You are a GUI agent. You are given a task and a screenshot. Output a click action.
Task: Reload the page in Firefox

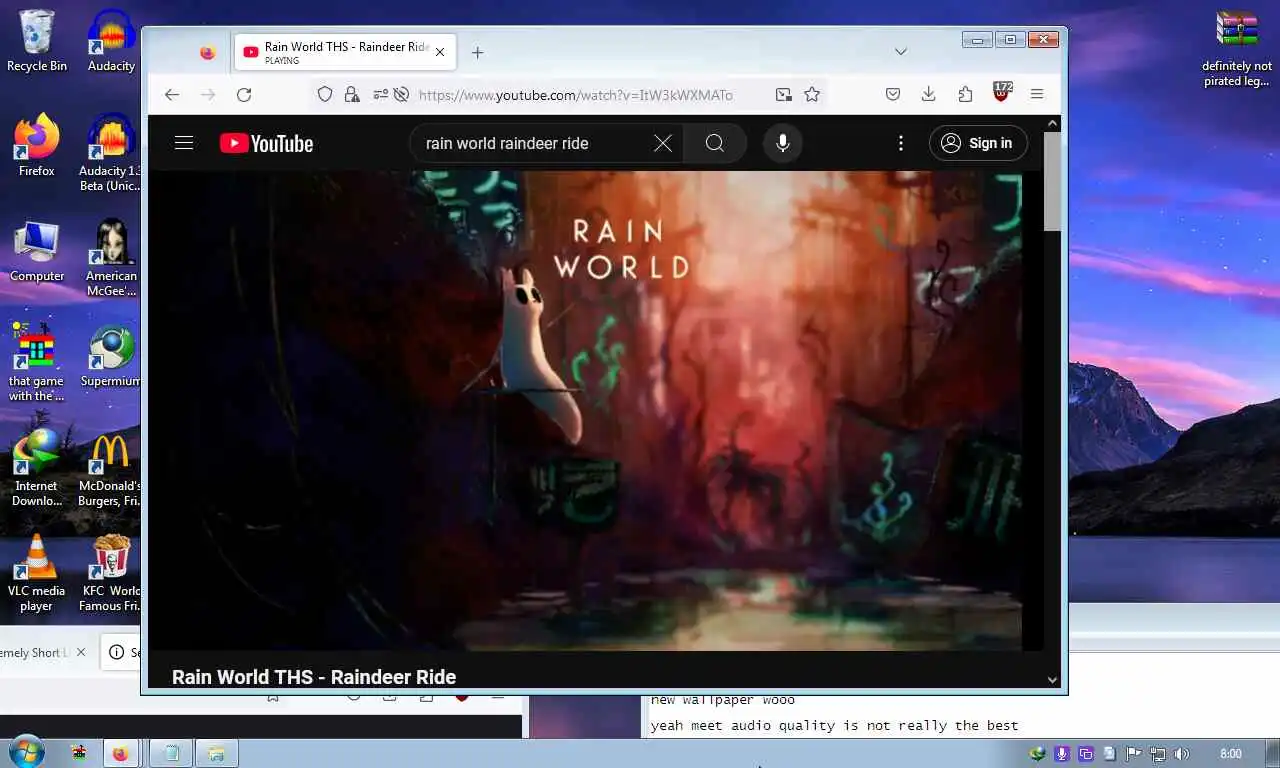[244, 94]
